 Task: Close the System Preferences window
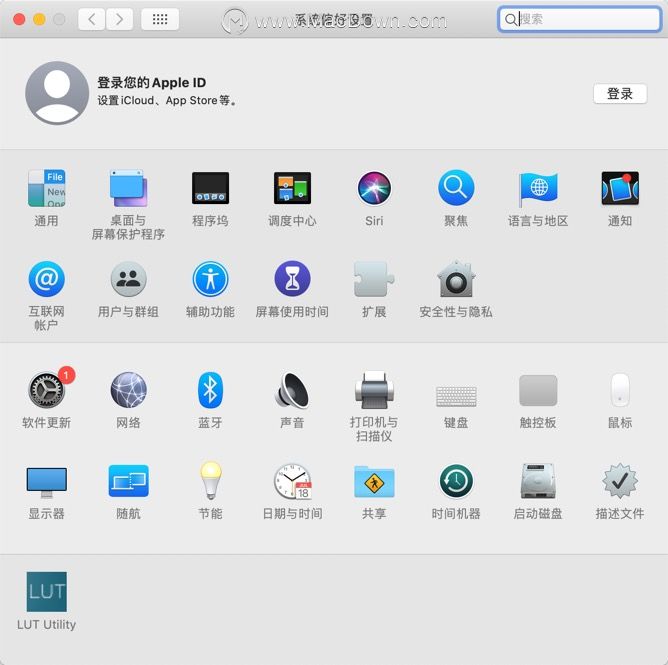(19, 19)
